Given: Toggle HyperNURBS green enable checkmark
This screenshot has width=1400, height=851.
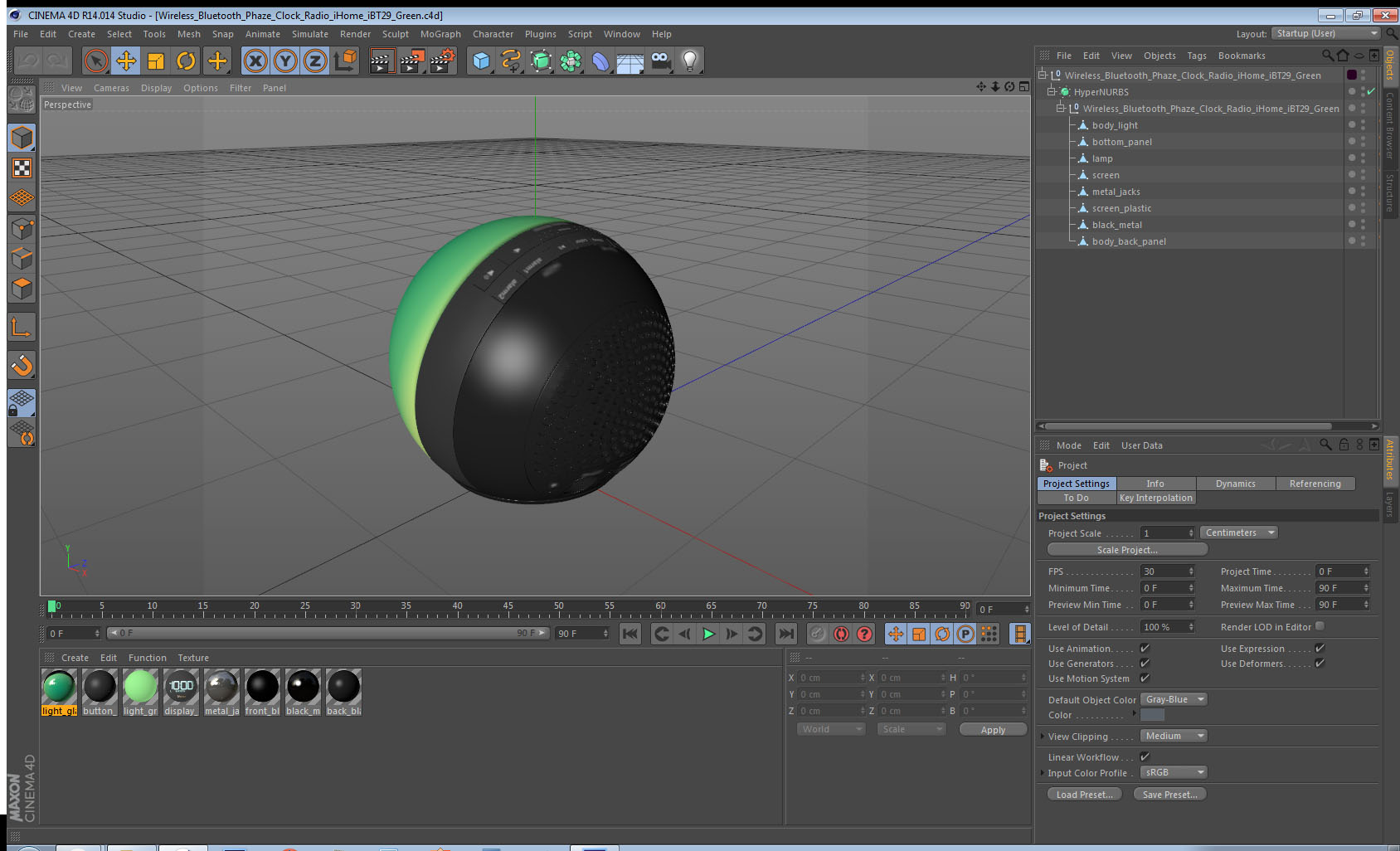Looking at the screenshot, I should 1371,91.
